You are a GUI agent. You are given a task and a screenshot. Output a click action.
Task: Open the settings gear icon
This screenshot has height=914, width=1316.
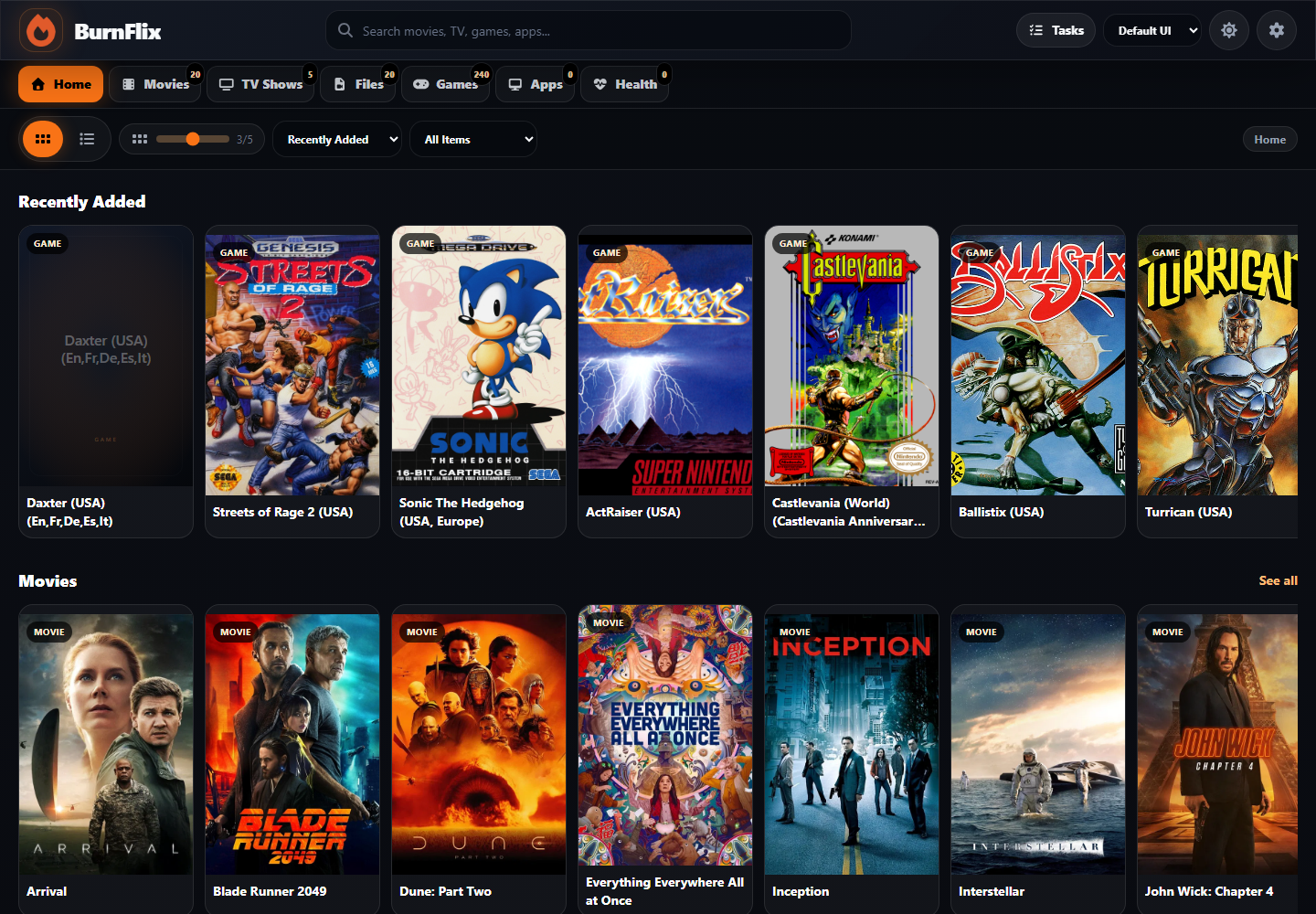[x=1277, y=30]
